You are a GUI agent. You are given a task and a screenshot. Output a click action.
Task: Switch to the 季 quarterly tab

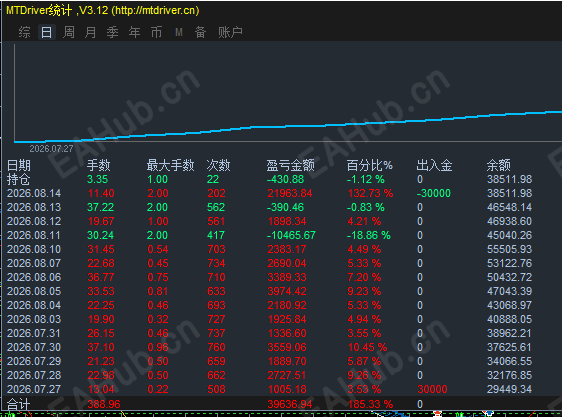click(113, 32)
